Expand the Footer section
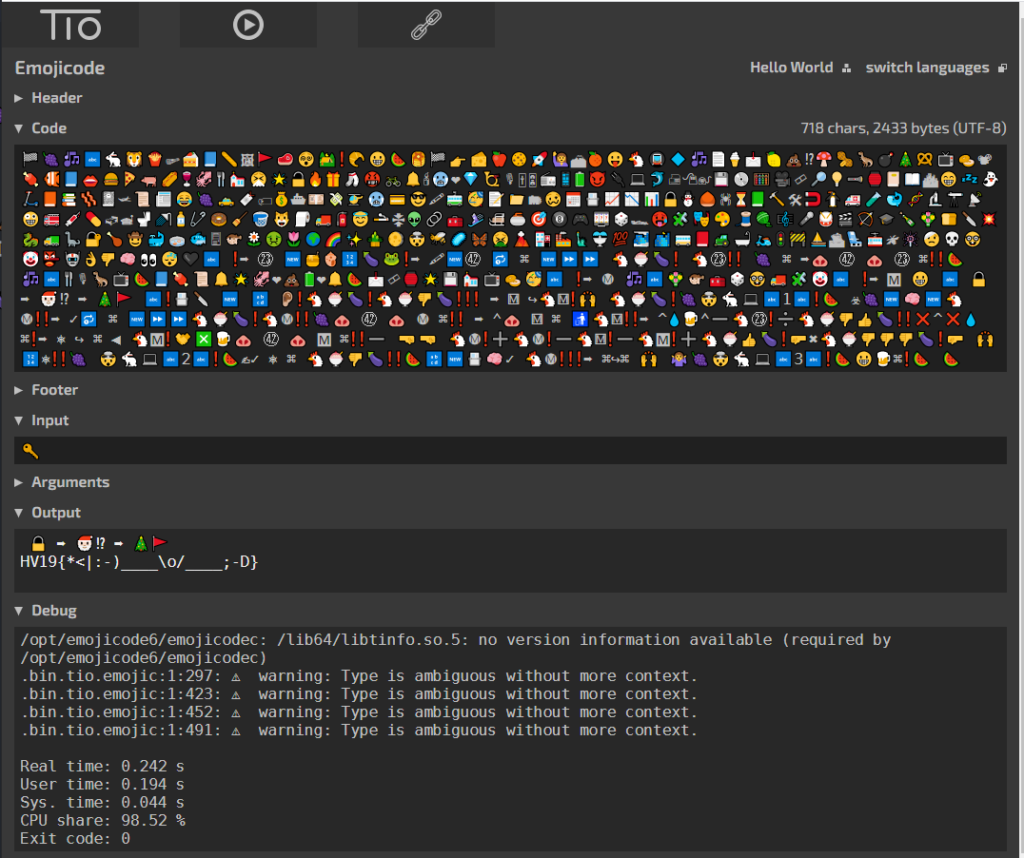The height and width of the screenshot is (858, 1024). [x=46, y=390]
